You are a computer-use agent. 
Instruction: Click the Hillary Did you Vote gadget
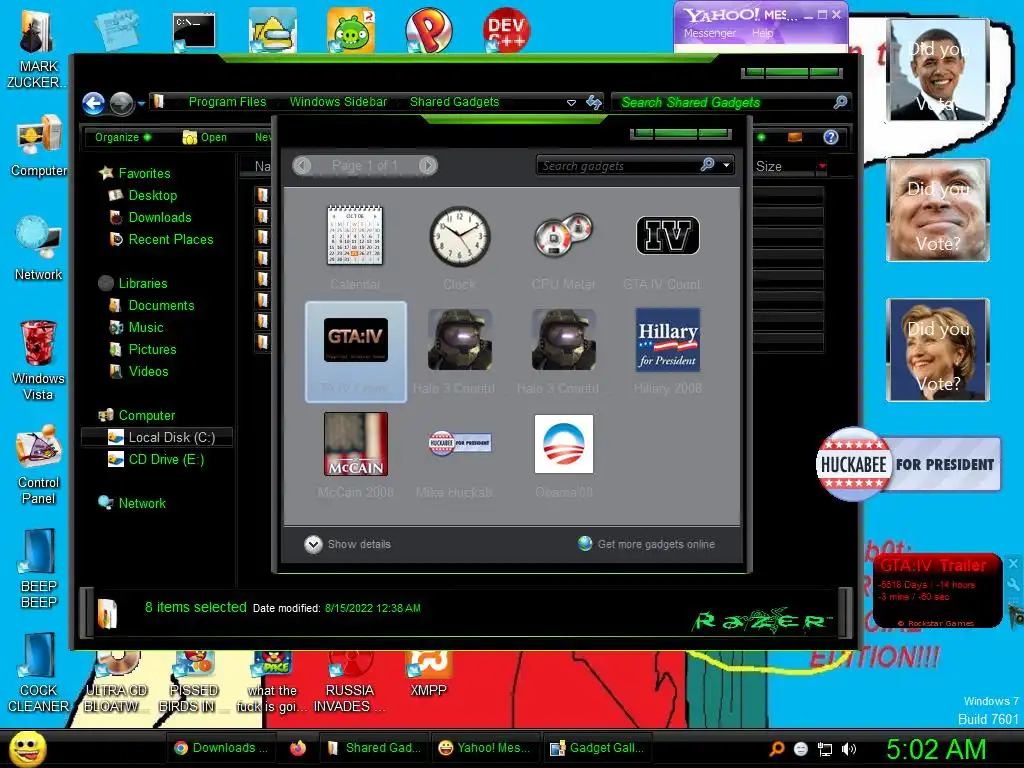[x=938, y=350]
